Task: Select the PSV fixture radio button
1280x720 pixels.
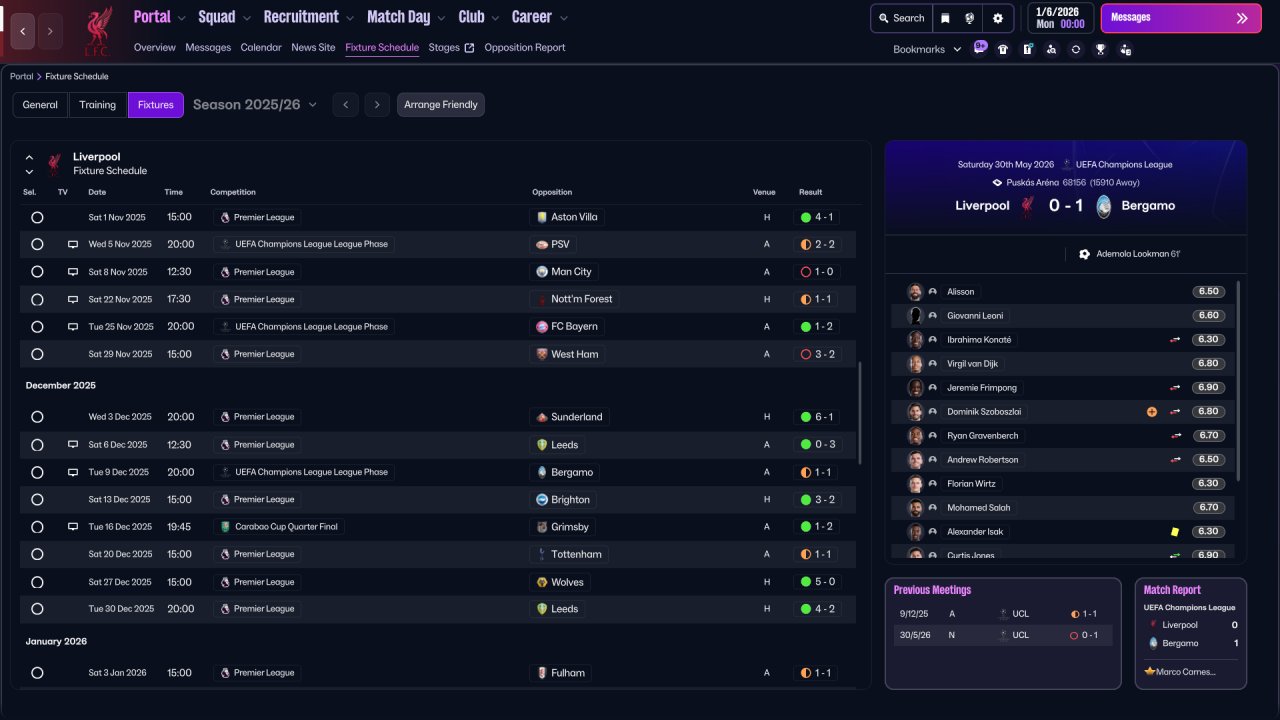Action: click(37, 244)
